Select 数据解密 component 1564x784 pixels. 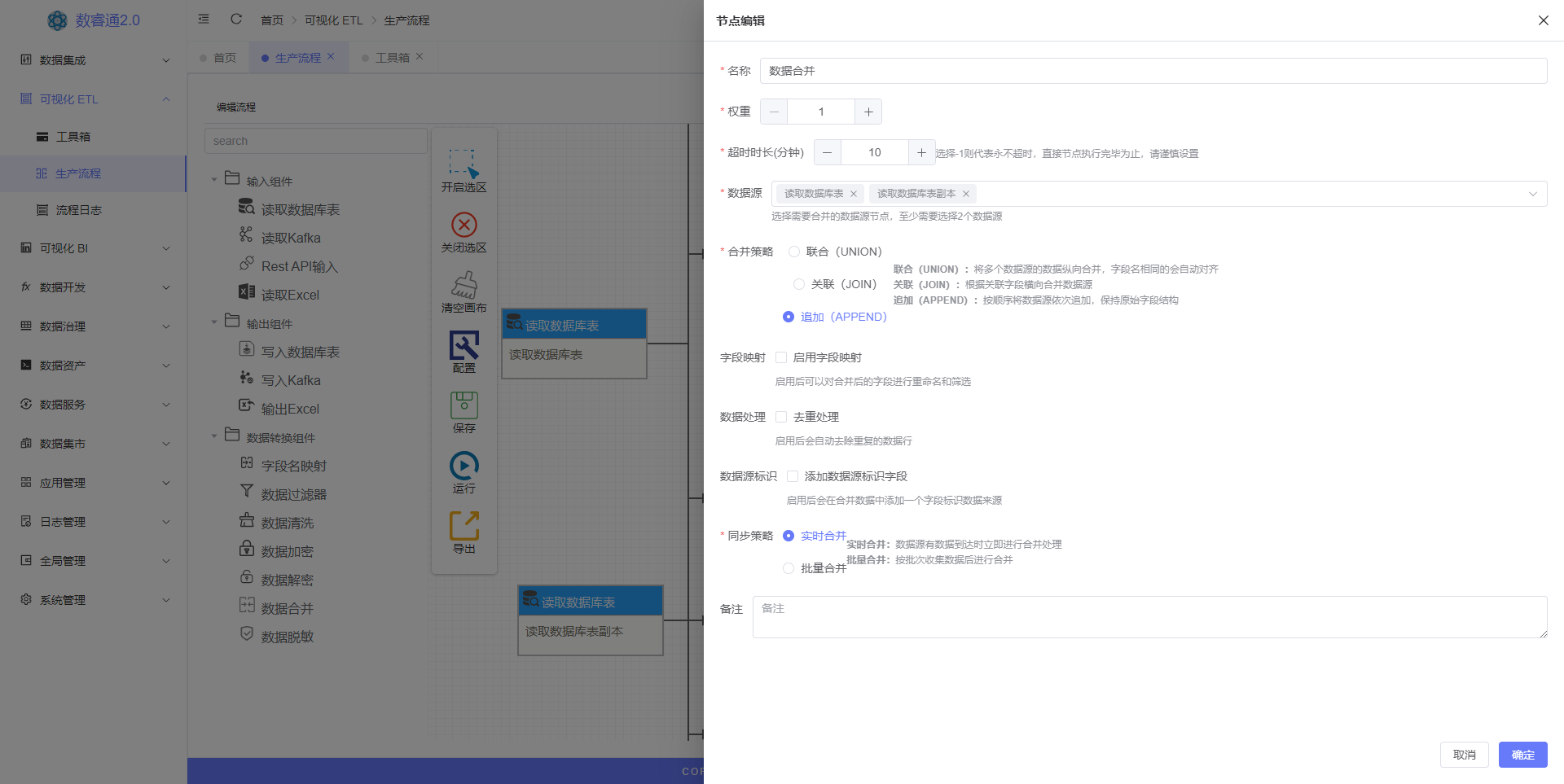pos(287,580)
